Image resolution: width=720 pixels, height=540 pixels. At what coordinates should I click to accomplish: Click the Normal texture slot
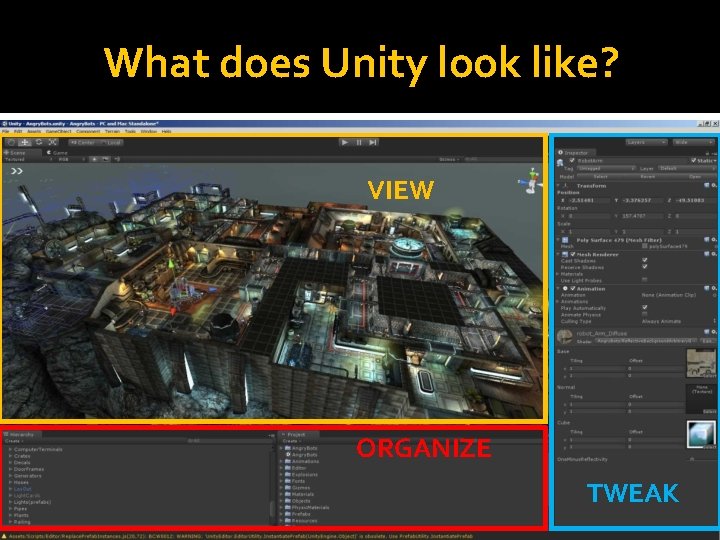[x=701, y=399]
